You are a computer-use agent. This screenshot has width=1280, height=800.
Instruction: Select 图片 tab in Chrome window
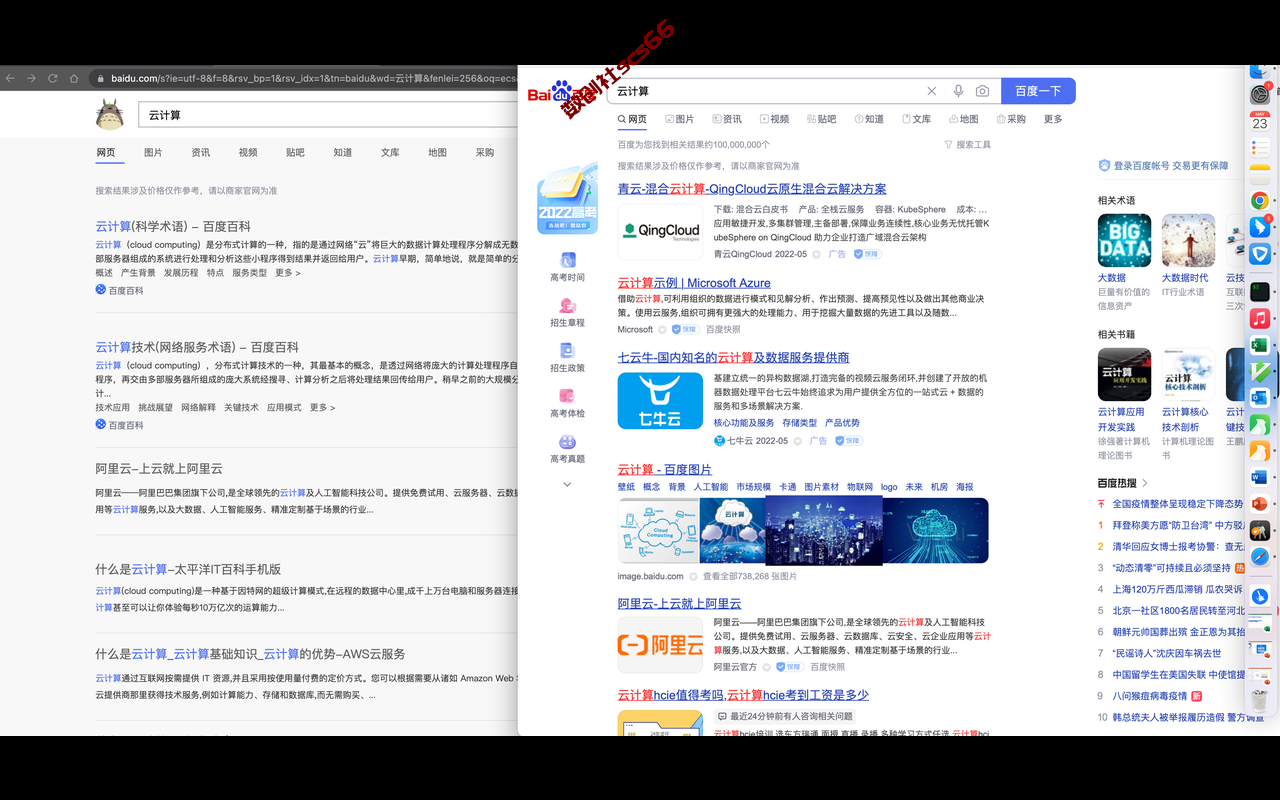[x=153, y=153]
